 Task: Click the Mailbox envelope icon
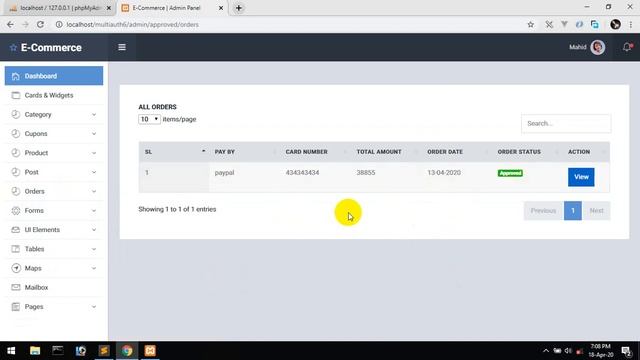[x=16, y=287]
